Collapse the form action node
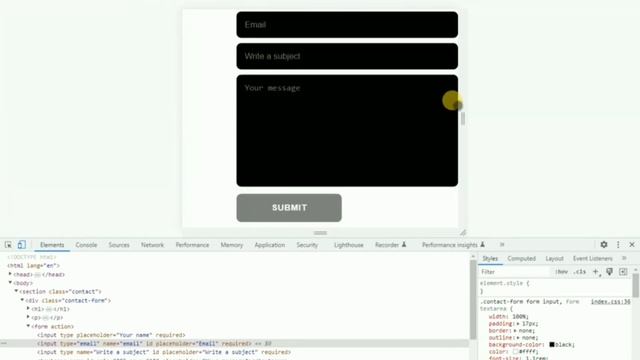640x360 pixels. click(x=28, y=326)
